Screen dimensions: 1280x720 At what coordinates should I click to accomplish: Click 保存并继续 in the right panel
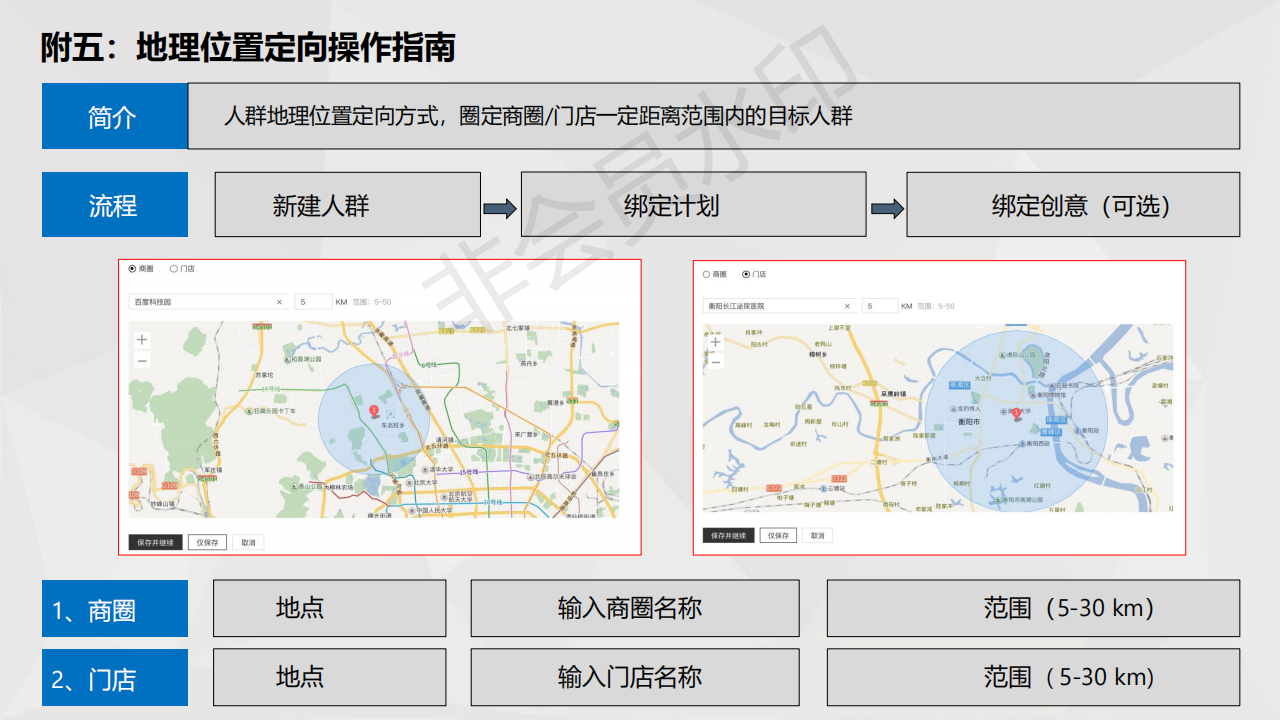728,535
